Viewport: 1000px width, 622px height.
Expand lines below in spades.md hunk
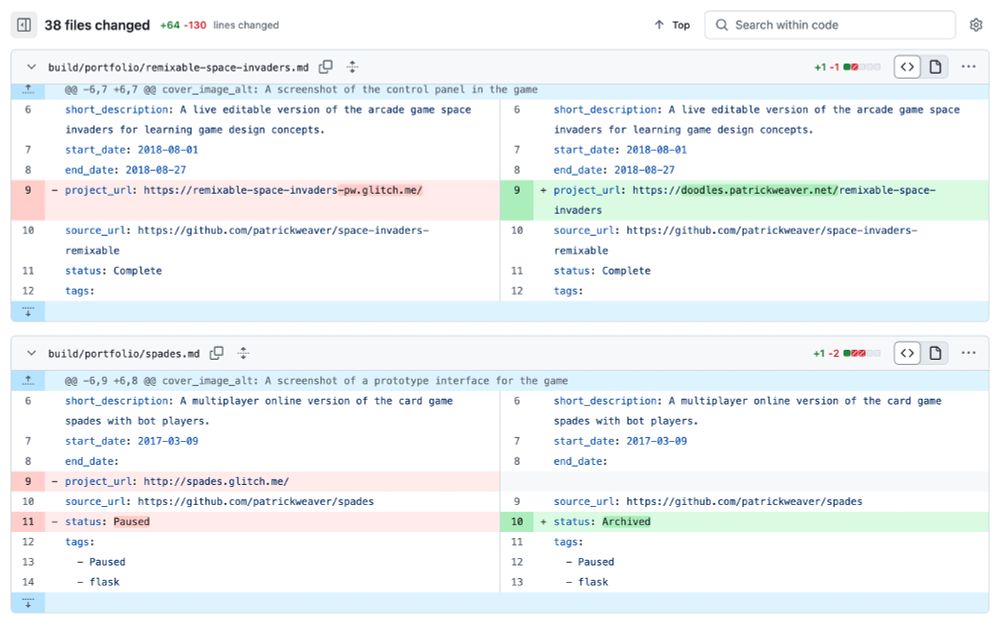point(28,602)
